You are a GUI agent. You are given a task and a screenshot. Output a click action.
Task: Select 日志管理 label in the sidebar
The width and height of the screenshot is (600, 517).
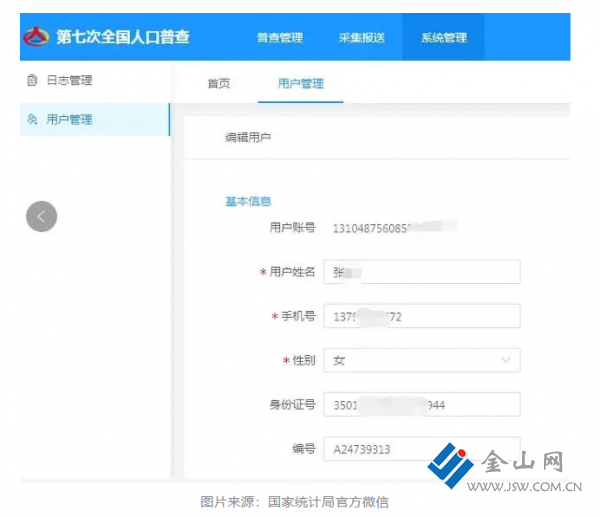point(70,81)
